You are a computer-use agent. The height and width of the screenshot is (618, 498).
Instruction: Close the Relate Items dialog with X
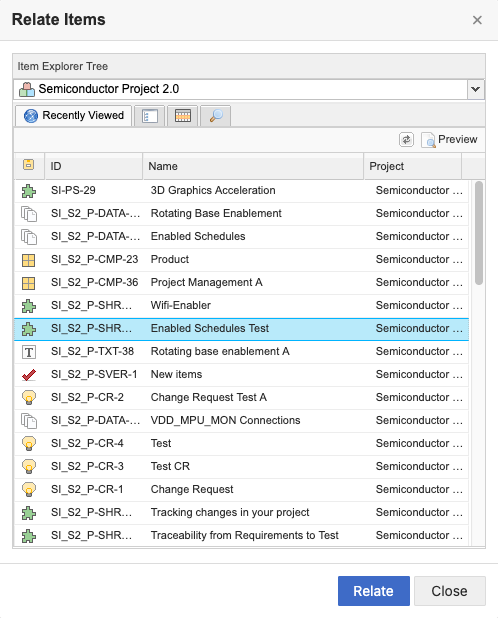click(477, 20)
